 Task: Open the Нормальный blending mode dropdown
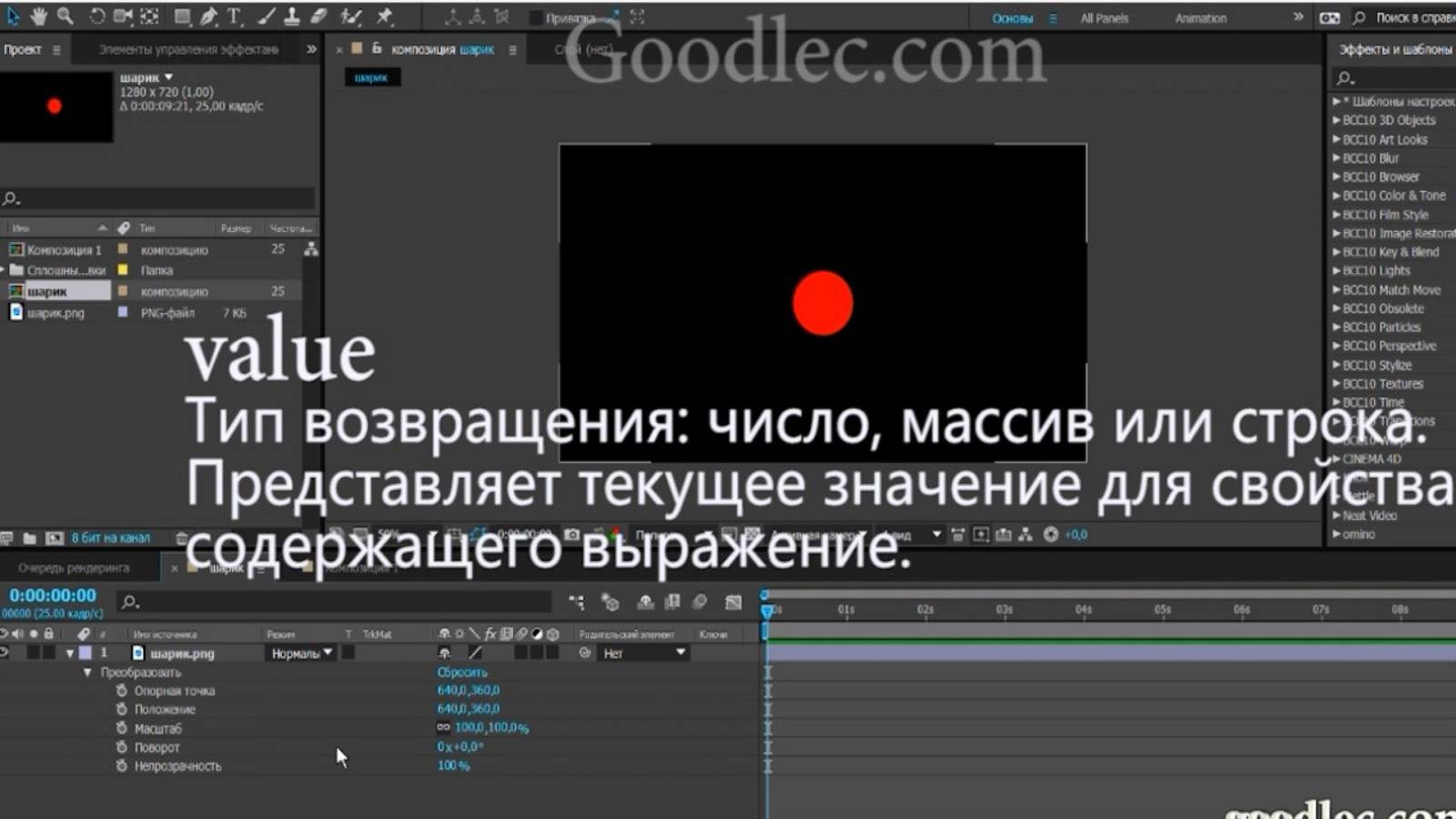tap(301, 653)
